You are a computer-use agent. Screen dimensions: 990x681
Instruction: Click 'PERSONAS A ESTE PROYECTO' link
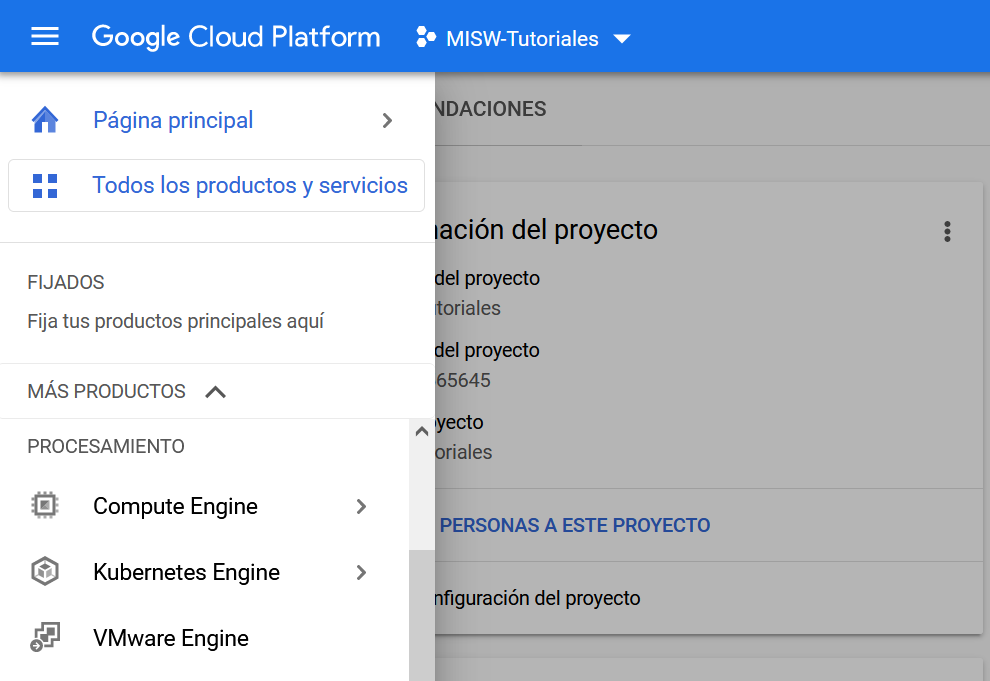tap(575, 525)
